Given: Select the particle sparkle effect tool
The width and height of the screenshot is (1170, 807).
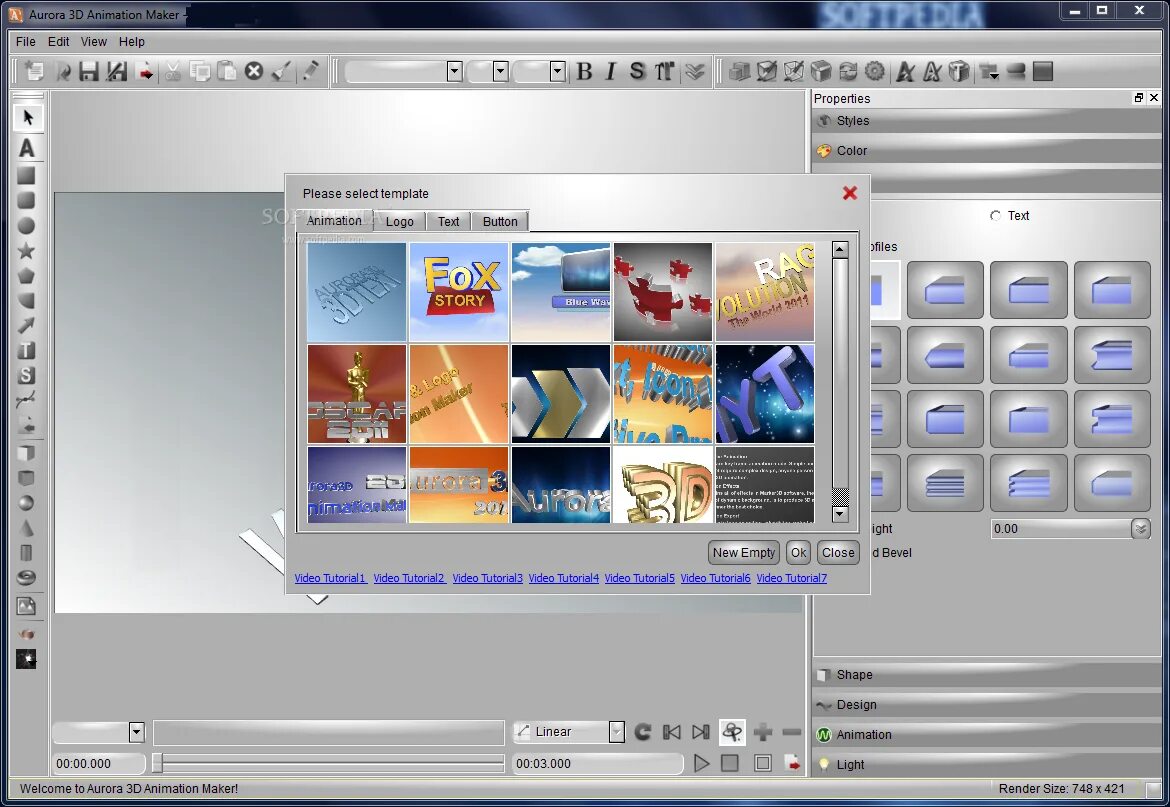Looking at the screenshot, I should coord(26,659).
